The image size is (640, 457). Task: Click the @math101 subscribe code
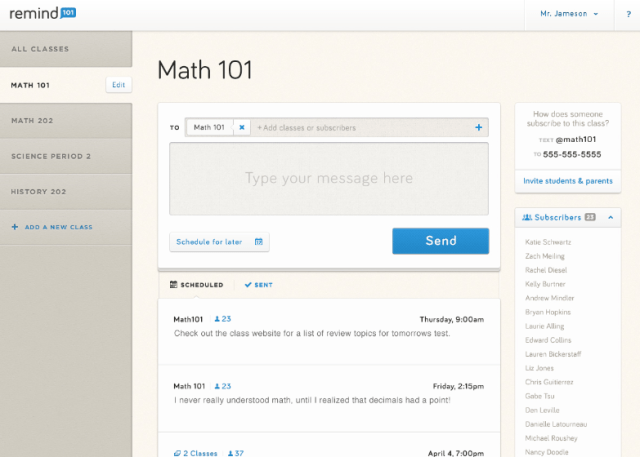point(576,140)
